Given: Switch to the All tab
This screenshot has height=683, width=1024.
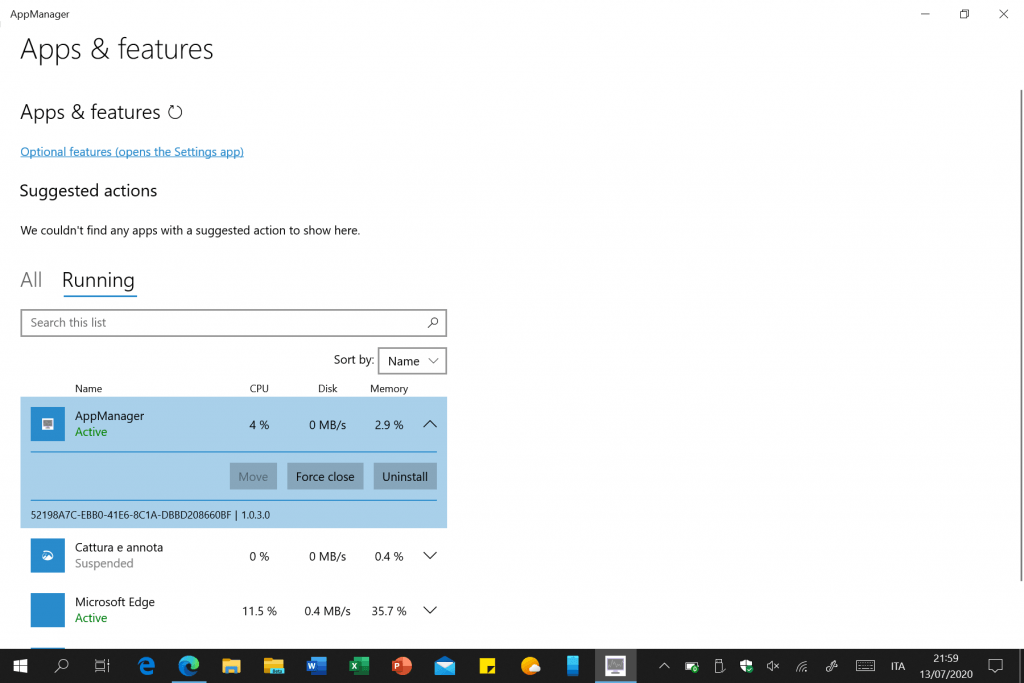Looking at the screenshot, I should tap(31, 280).
